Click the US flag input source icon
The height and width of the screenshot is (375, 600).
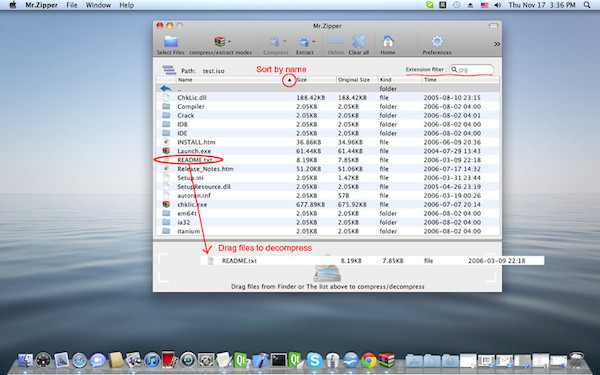[484, 5]
